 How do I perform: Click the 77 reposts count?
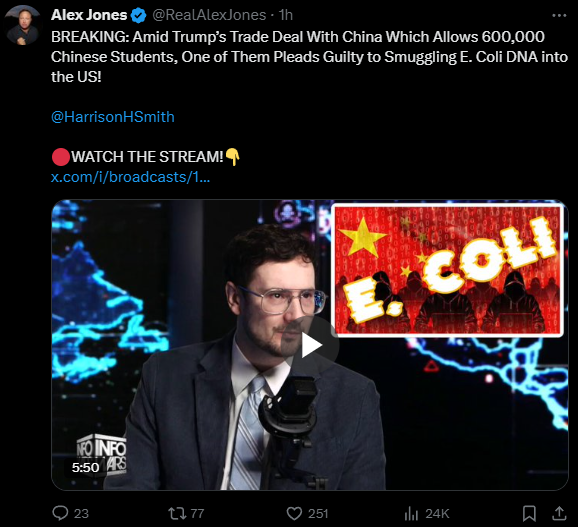click(197, 513)
